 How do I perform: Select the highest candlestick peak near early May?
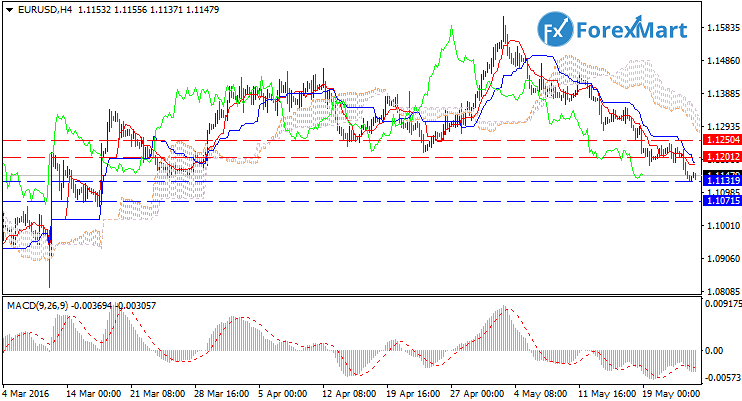[x=504, y=18]
